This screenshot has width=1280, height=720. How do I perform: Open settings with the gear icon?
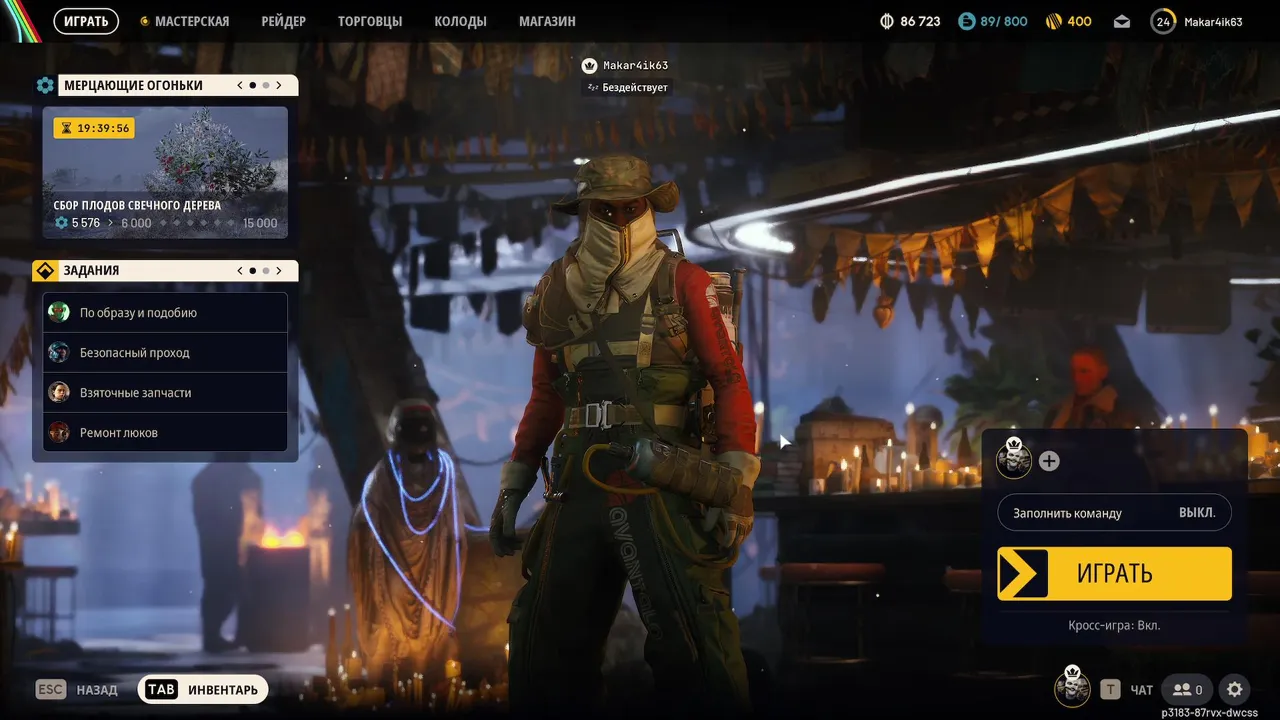(x=1235, y=689)
